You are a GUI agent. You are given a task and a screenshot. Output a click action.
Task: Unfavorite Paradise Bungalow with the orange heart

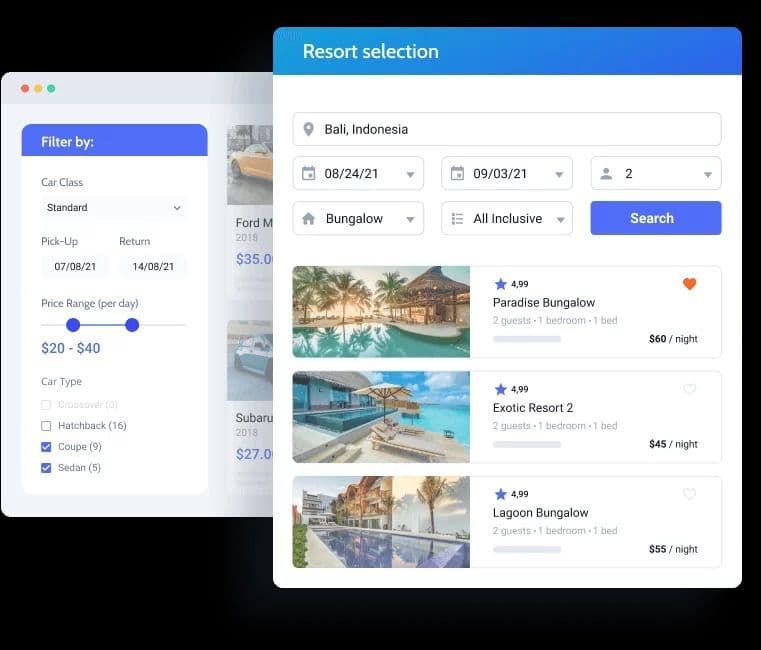pos(690,283)
